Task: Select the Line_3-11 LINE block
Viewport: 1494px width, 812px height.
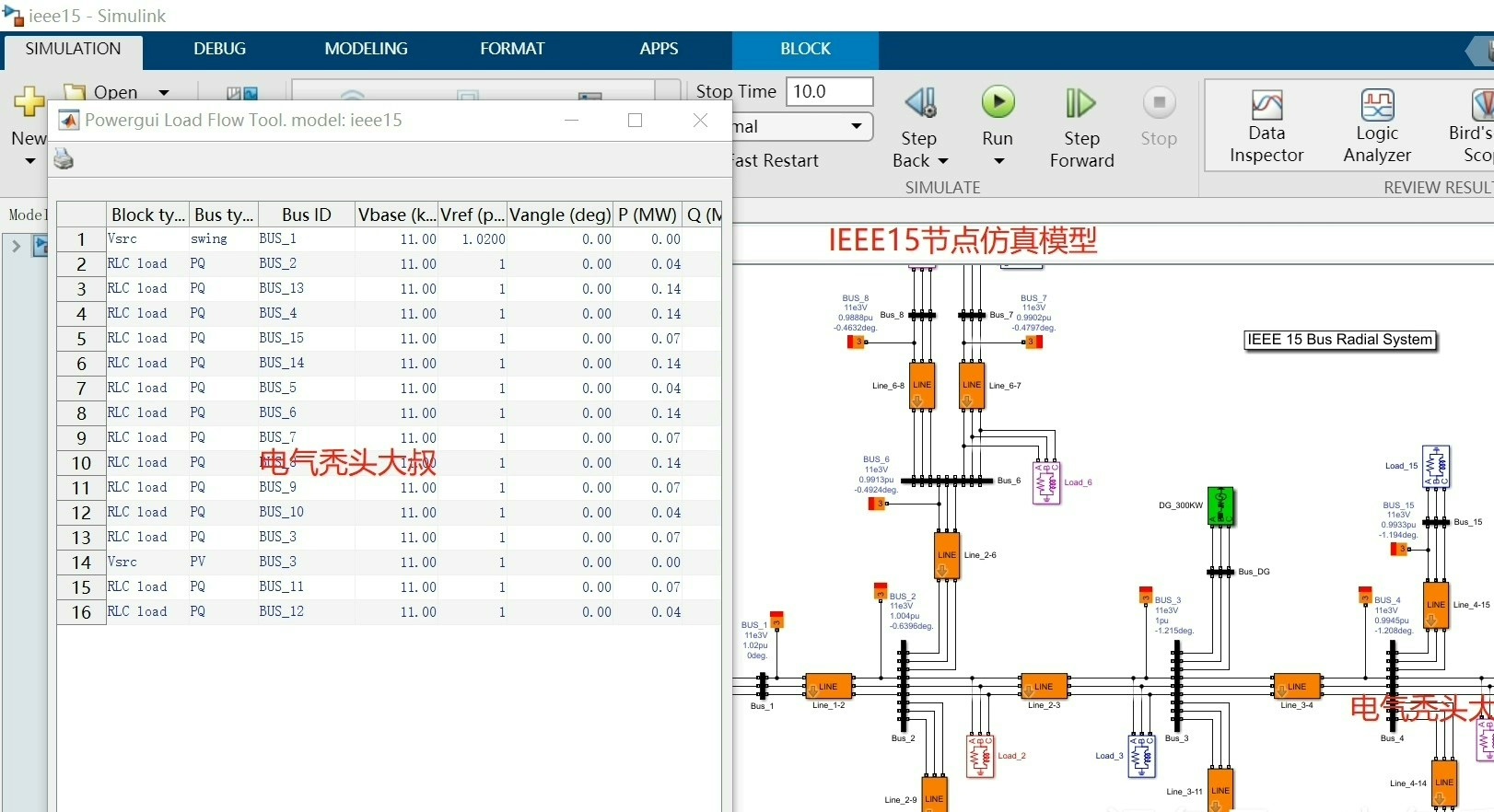Action: [x=1220, y=790]
